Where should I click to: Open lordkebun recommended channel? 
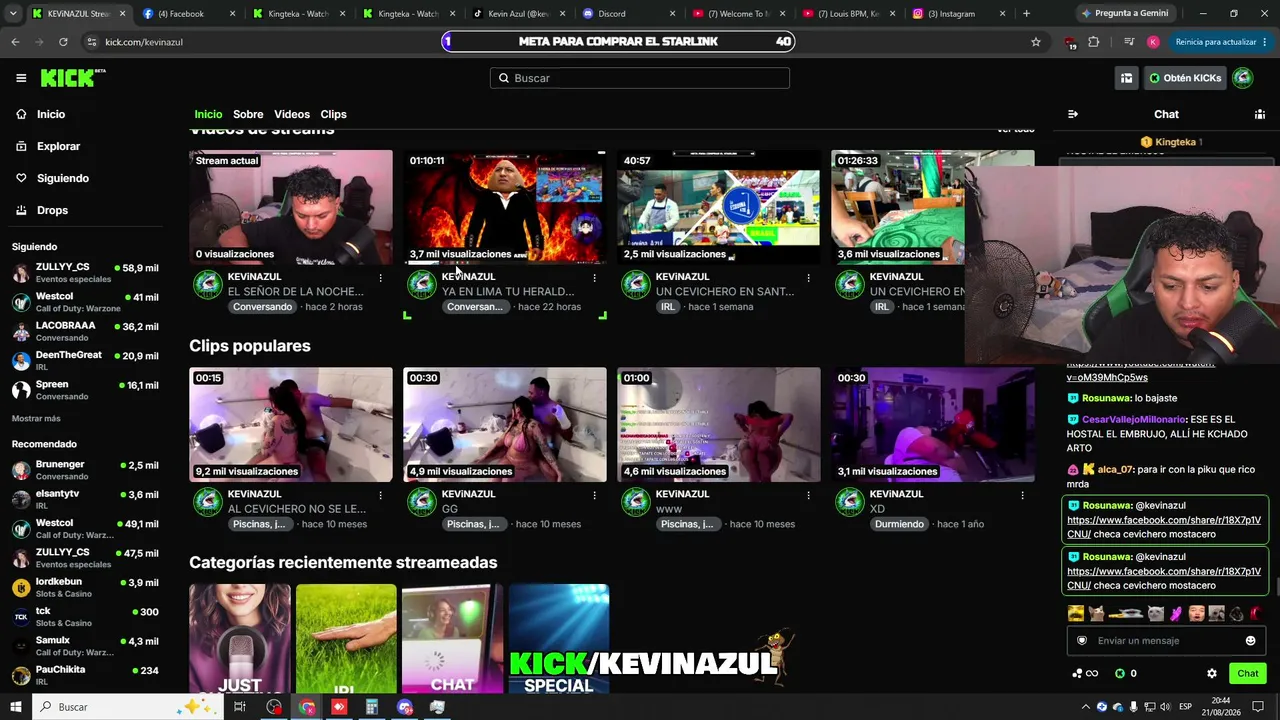[86, 587]
